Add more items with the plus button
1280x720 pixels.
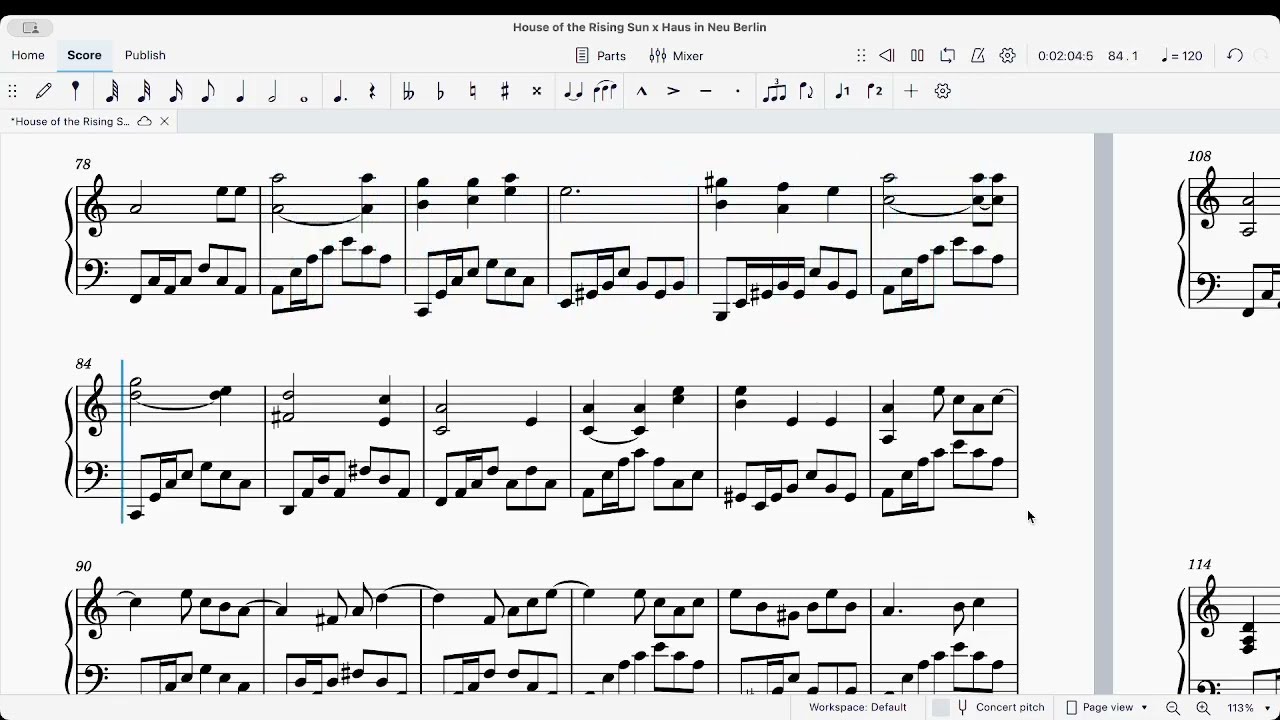911,91
